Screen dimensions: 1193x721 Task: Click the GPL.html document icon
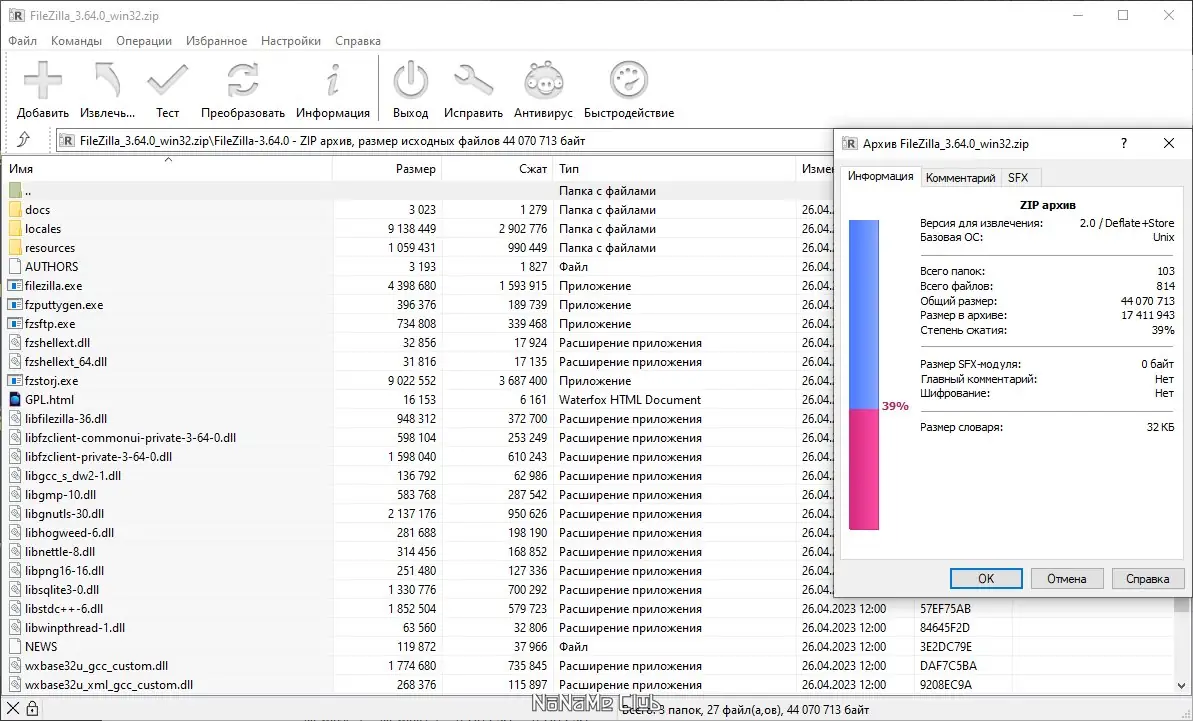tap(15, 399)
